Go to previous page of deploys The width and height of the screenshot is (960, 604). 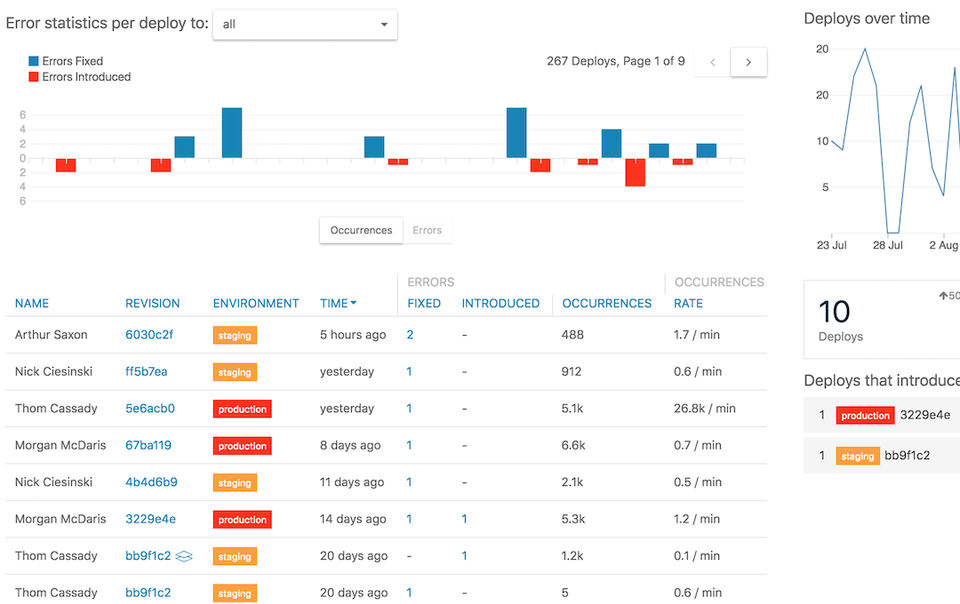click(x=712, y=62)
